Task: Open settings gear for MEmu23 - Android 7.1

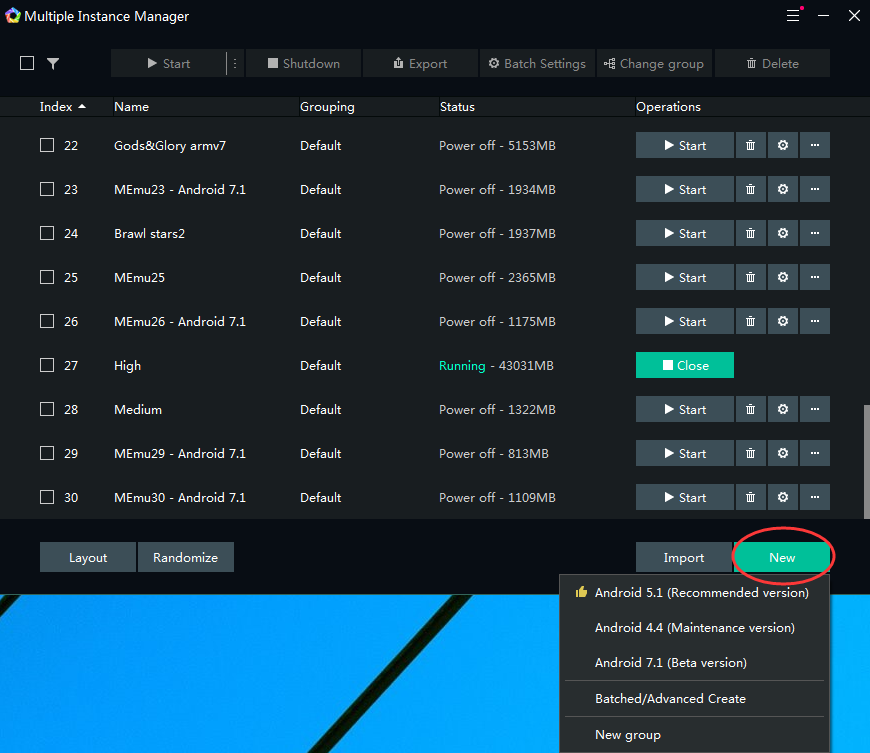Action: pos(783,190)
